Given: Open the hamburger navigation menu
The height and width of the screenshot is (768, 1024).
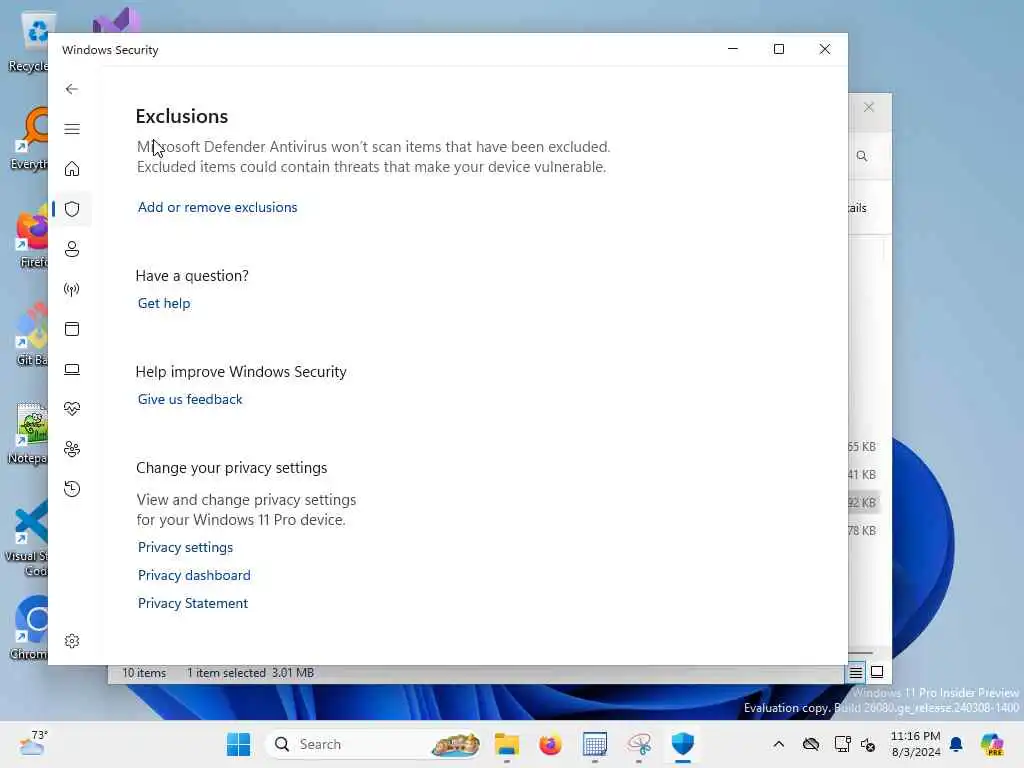Looking at the screenshot, I should (72, 129).
